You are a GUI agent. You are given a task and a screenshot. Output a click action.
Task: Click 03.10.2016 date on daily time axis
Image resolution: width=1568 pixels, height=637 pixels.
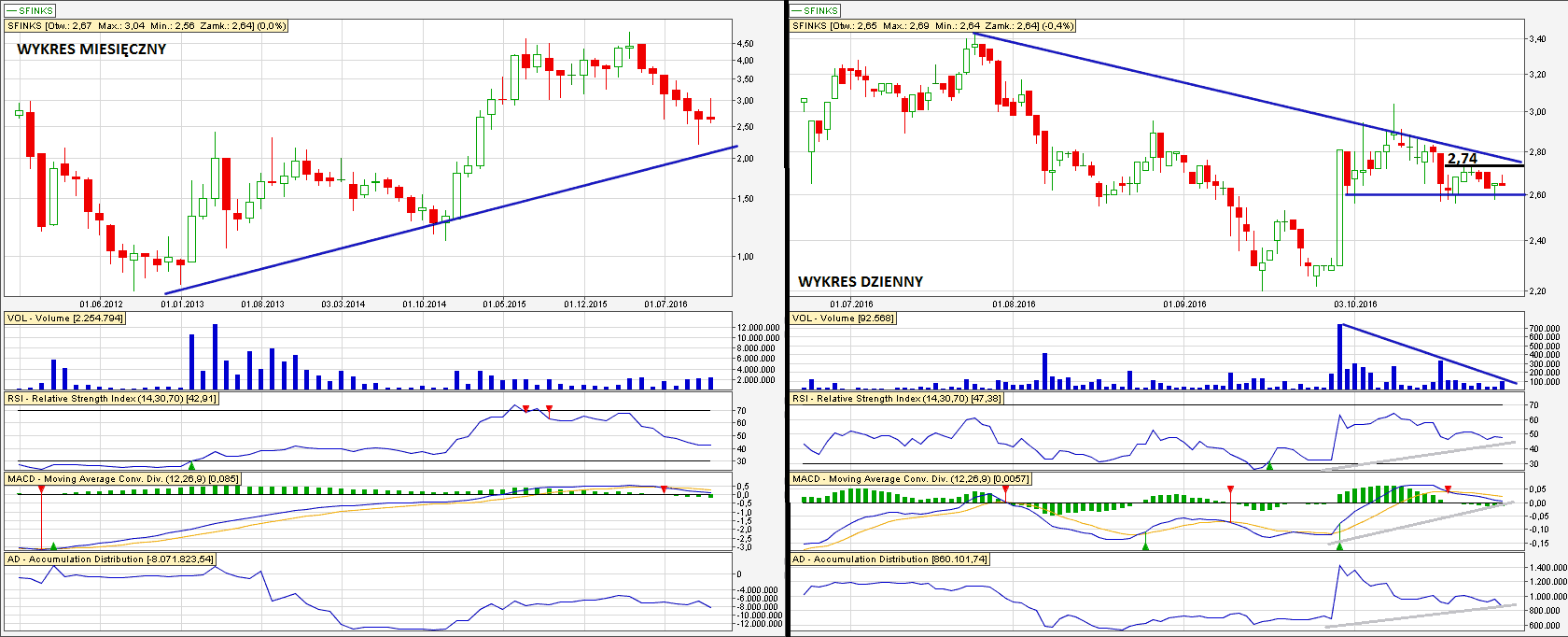coord(1355,304)
